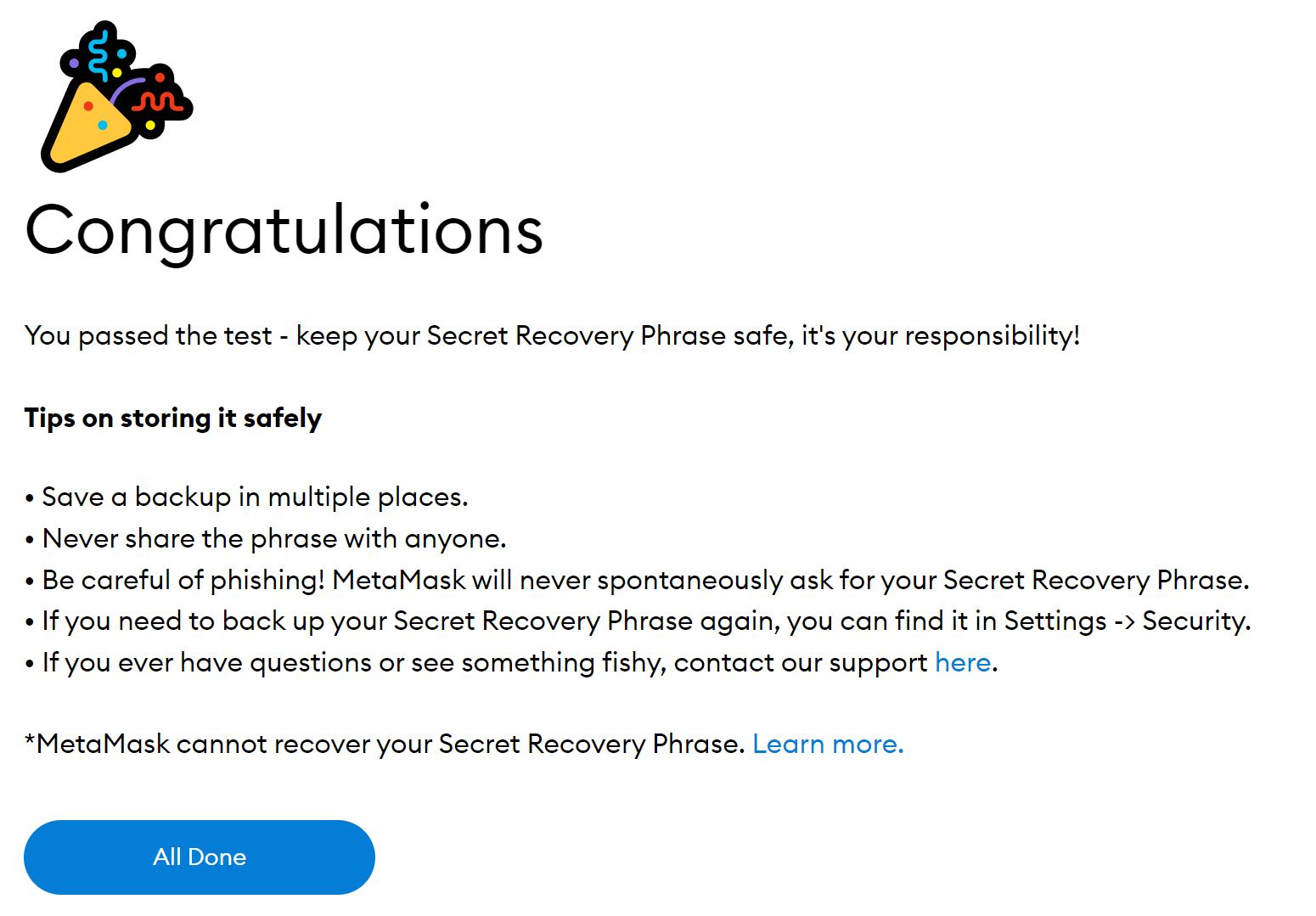Image resolution: width=1316 pixels, height=916 pixels.
Task: Select the 'Tips on storing it safely' heading
Action: click(173, 418)
